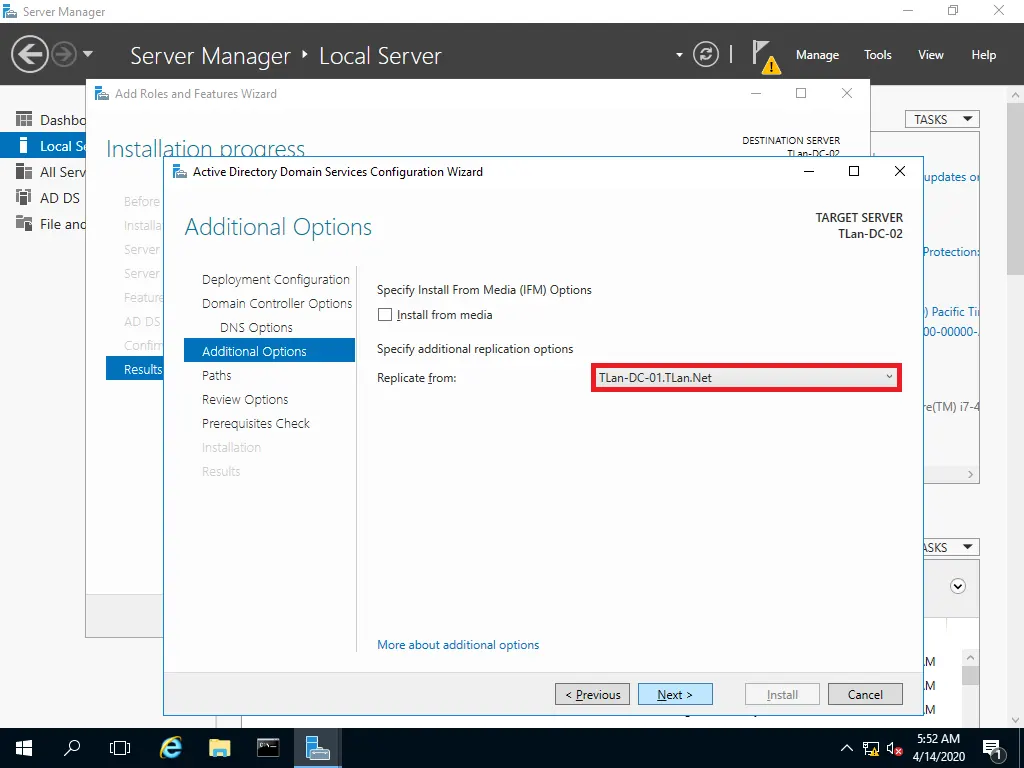Open Task View on the taskbar
The width and height of the screenshot is (1024, 768).
120,748
